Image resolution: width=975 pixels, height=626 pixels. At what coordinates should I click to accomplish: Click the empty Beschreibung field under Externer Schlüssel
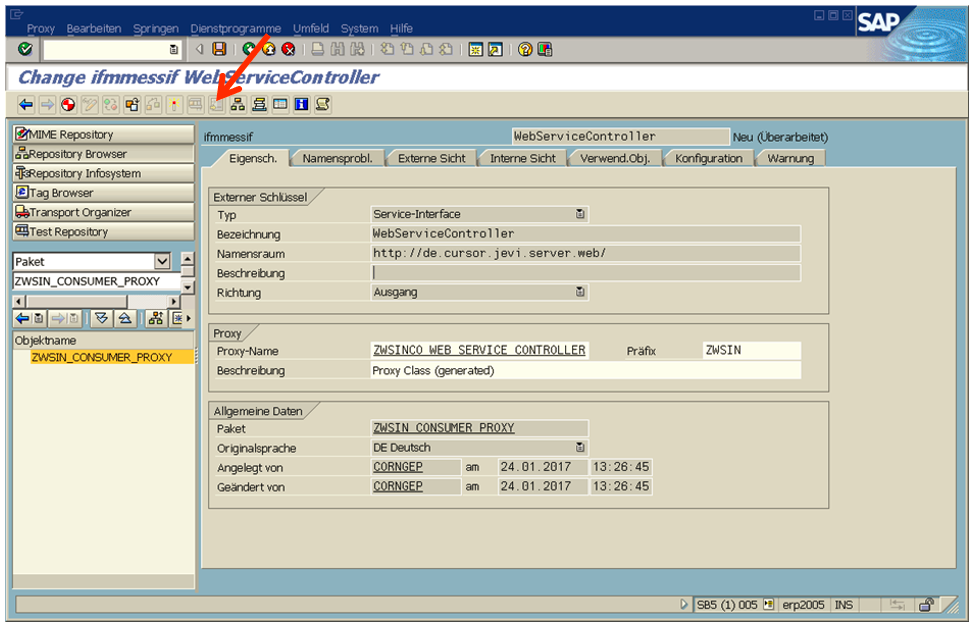(x=585, y=273)
